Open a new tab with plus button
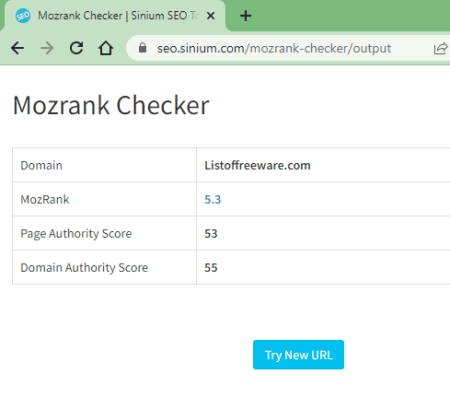The width and height of the screenshot is (450, 397). (x=246, y=16)
